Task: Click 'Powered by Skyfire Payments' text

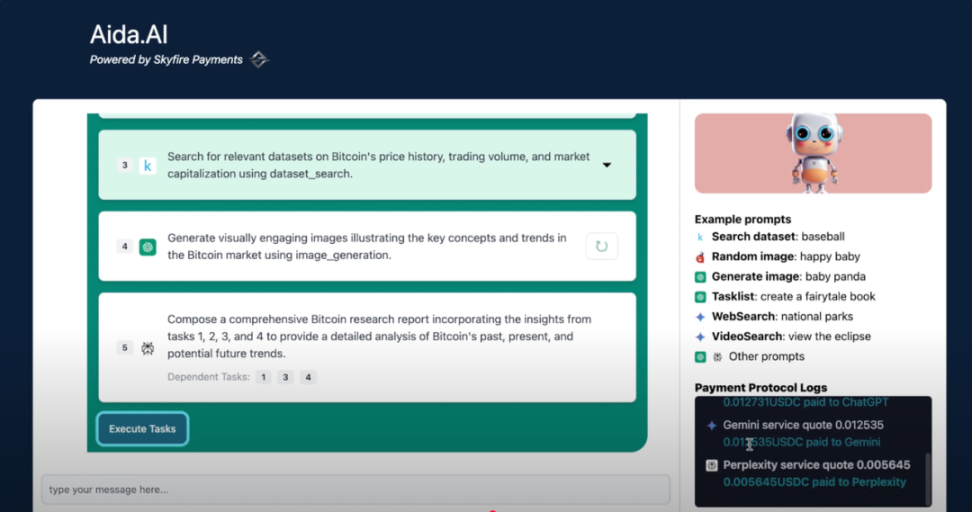Action: [x=166, y=60]
